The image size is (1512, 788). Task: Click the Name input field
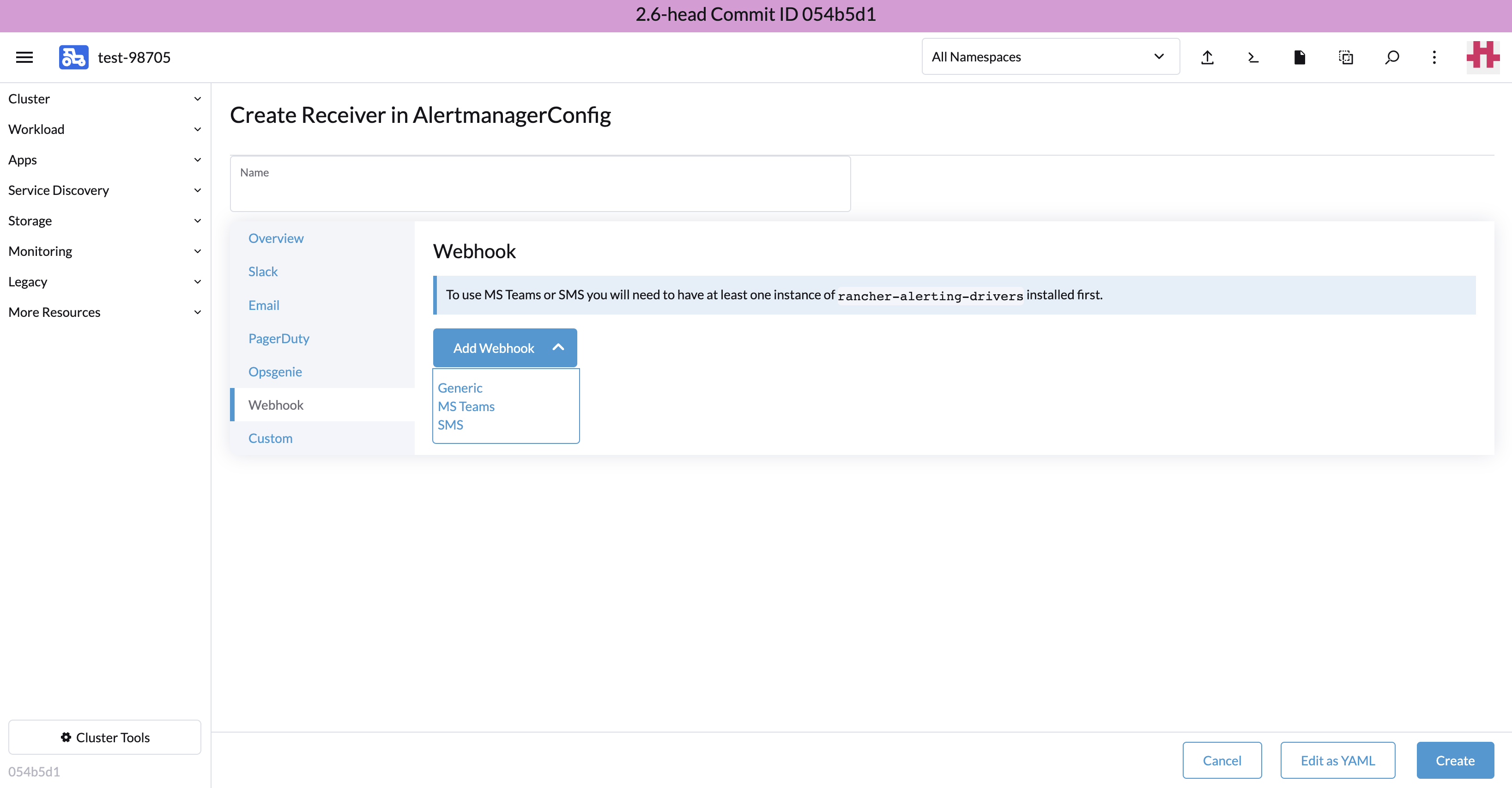[x=540, y=183]
